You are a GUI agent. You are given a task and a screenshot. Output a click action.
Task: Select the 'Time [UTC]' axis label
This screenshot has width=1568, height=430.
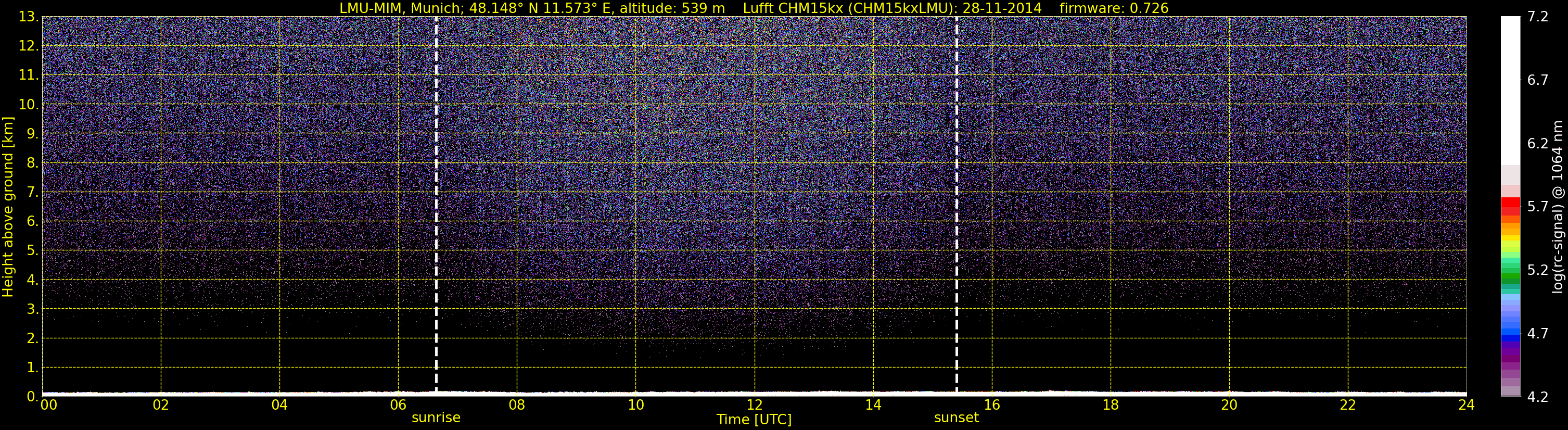754,420
